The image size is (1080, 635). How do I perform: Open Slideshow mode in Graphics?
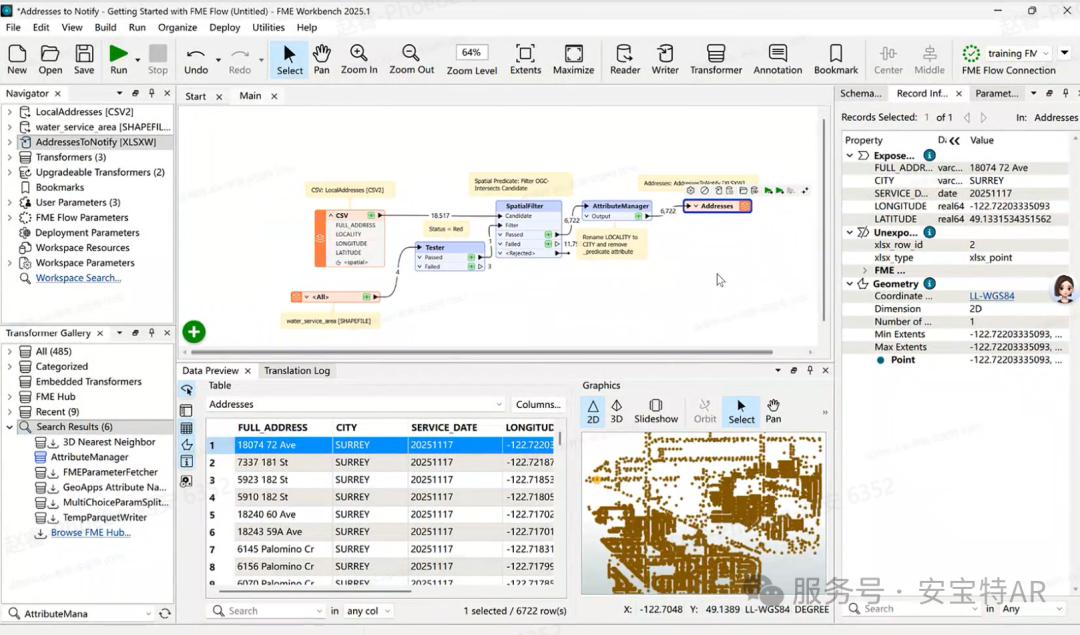coord(656,411)
